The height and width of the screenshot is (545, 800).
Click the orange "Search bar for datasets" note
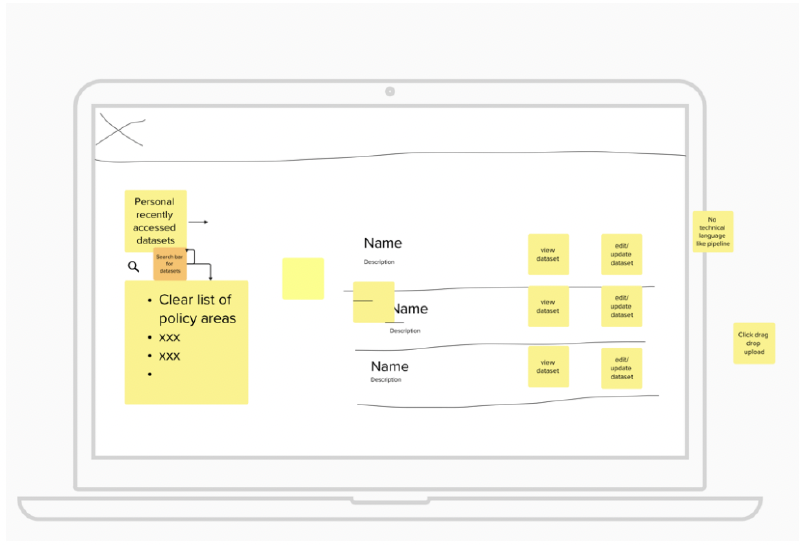point(169,265)
